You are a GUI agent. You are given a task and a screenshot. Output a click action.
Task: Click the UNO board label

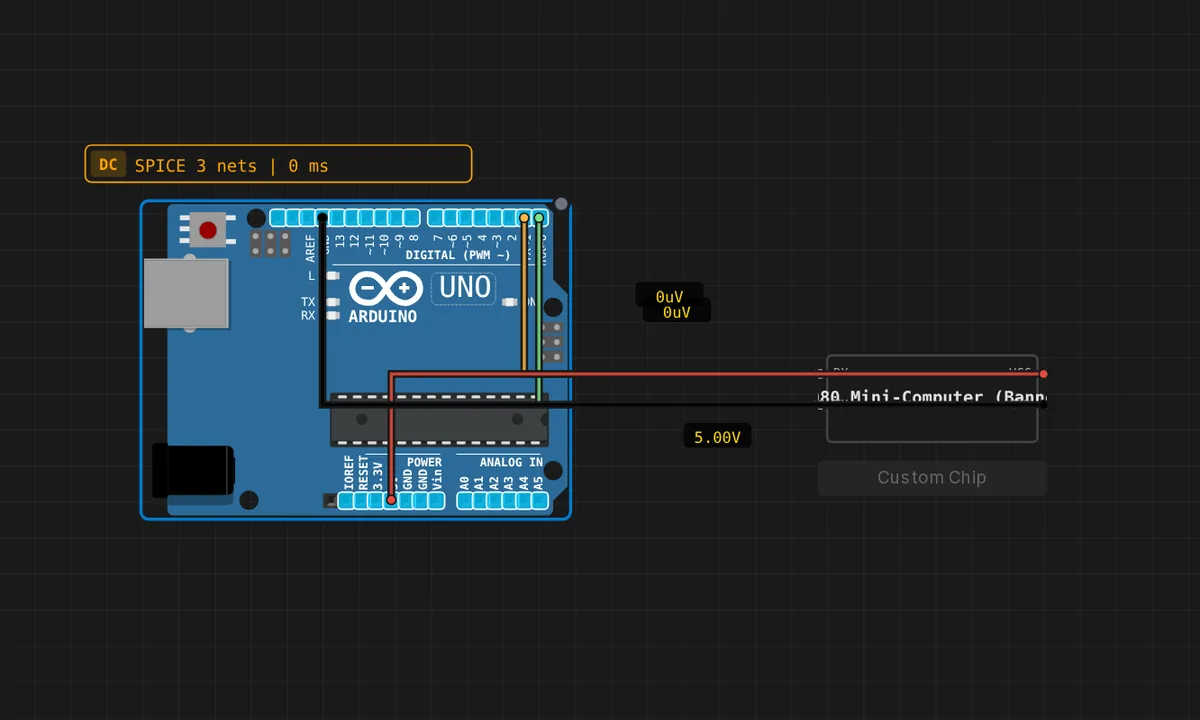[x=466, y=288]
